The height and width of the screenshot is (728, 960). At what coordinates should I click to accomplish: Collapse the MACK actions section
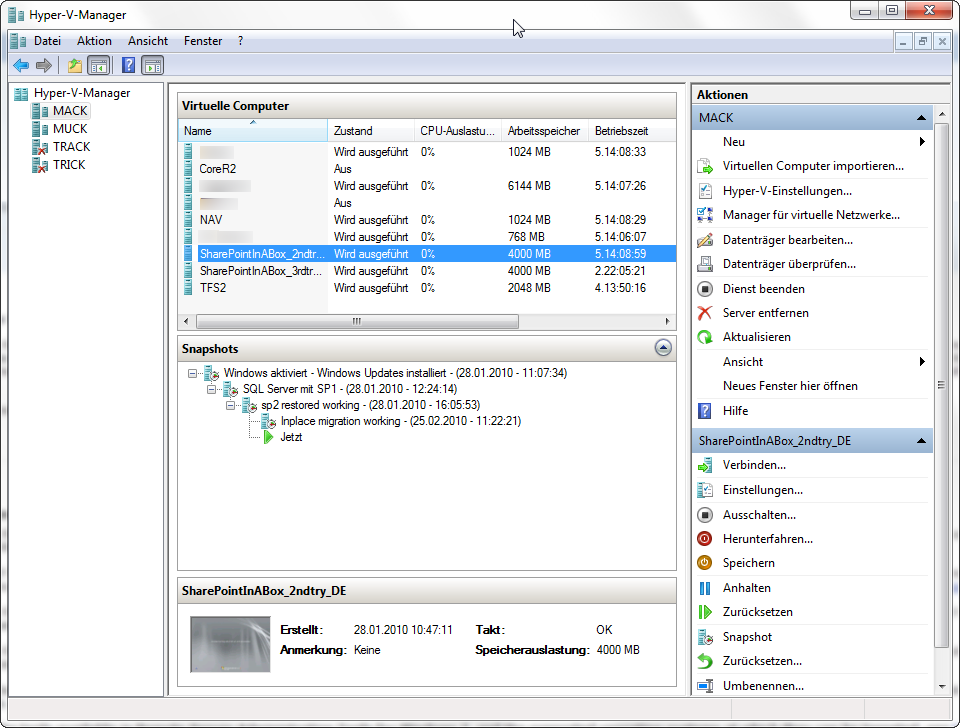(x=919, y=118)
